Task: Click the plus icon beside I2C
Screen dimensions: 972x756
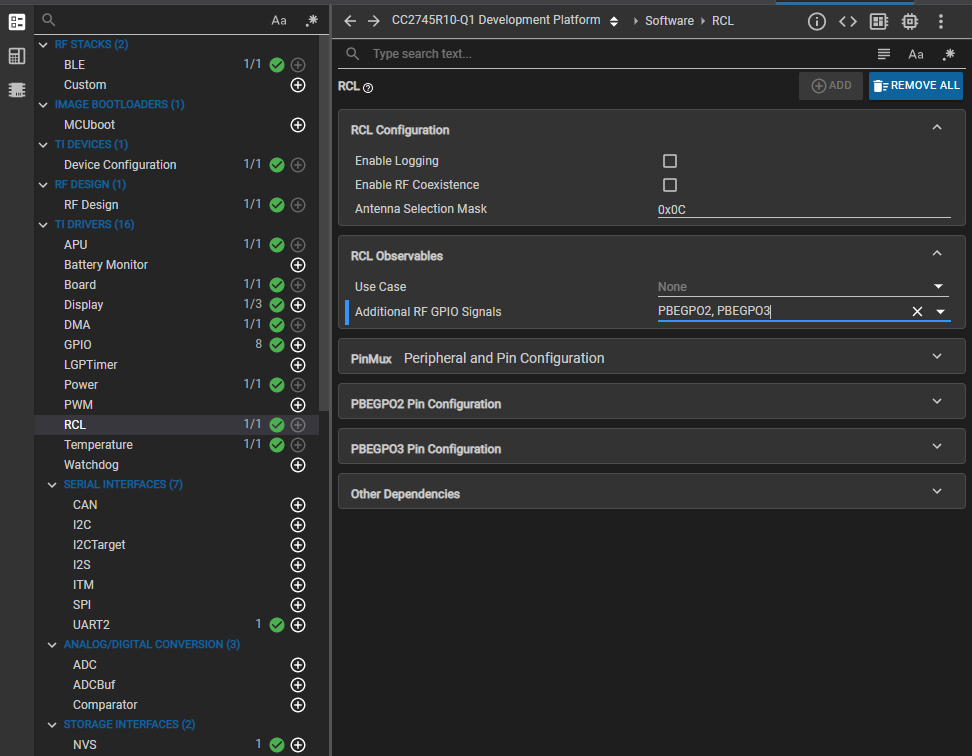Action: click(297, 525)
